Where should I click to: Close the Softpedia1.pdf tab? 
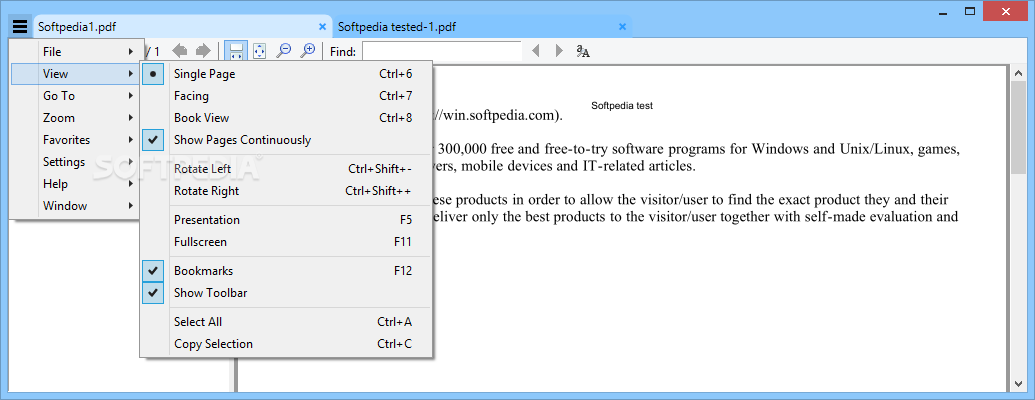(323, 27)
